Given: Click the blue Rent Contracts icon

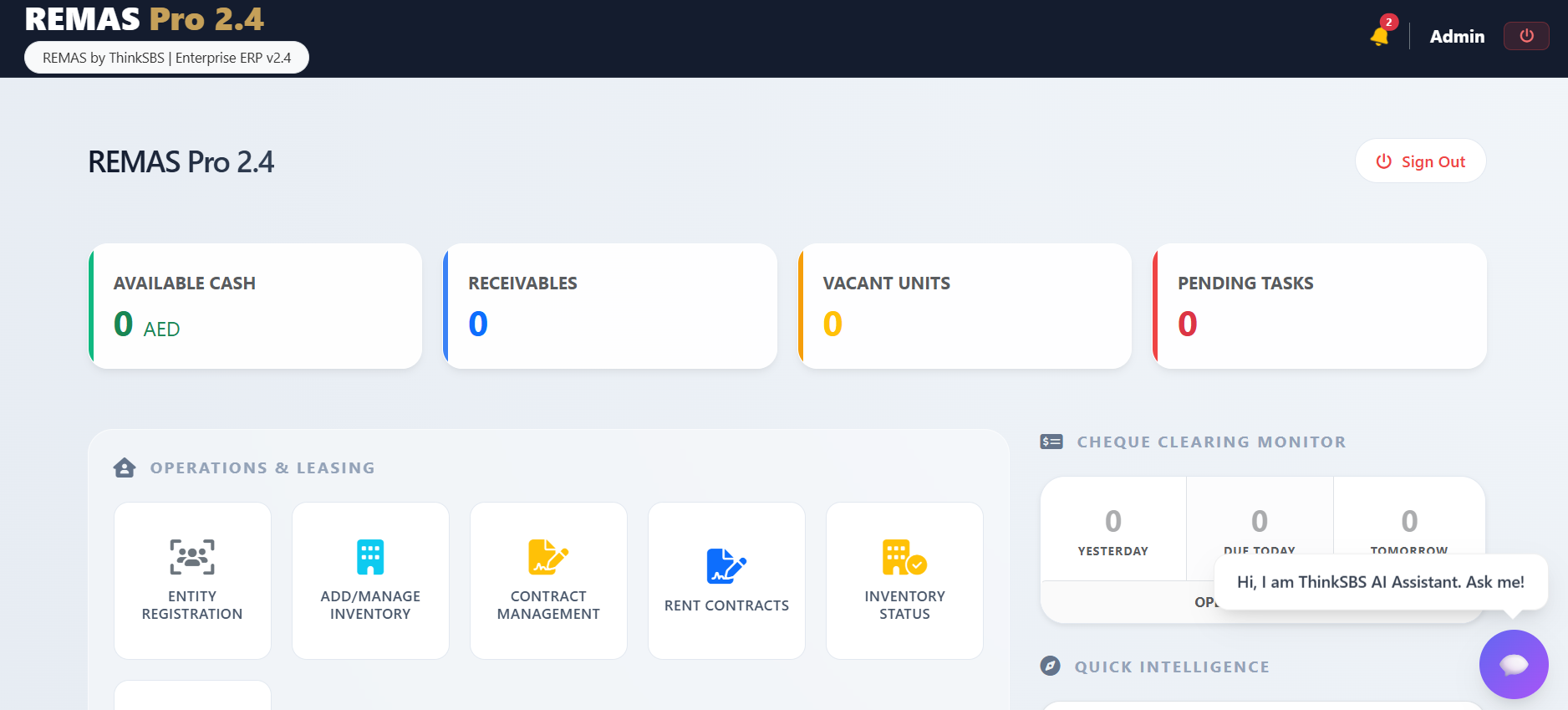Looking at the screenshot, I should 726,566.
